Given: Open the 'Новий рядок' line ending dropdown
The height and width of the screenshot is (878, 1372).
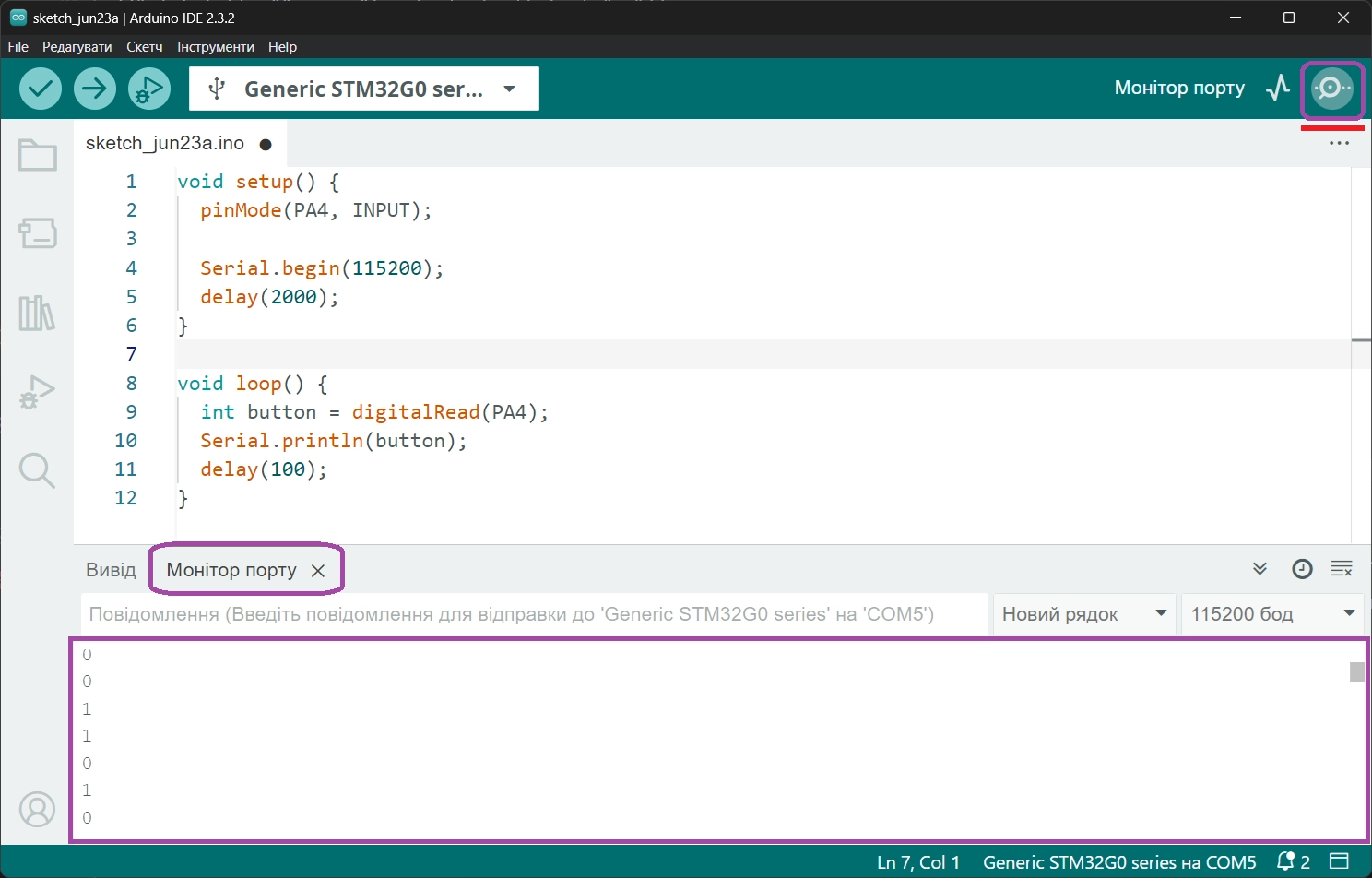Looking at the screenshot, I should pyautogui.click(x=1083, y=614).
